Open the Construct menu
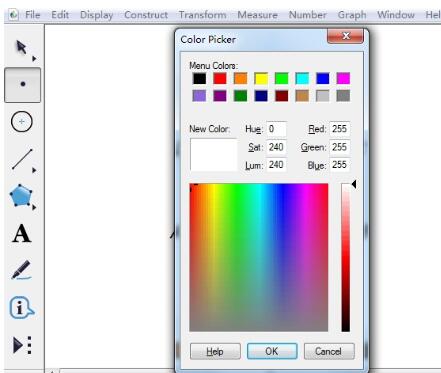This screenshot has height=373, width=441. 146,15
